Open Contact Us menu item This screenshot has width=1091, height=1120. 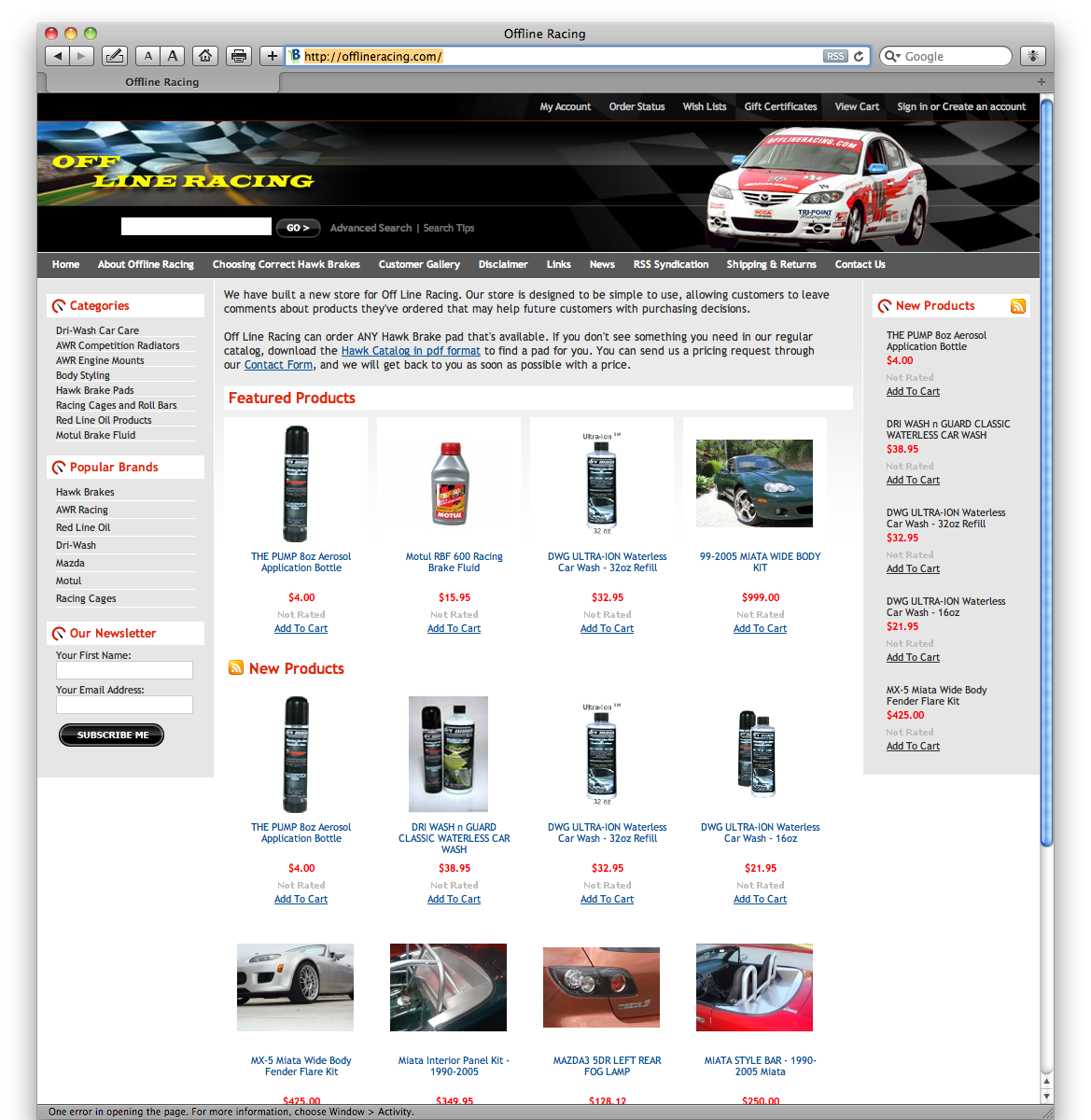click(x=860, y=264)
